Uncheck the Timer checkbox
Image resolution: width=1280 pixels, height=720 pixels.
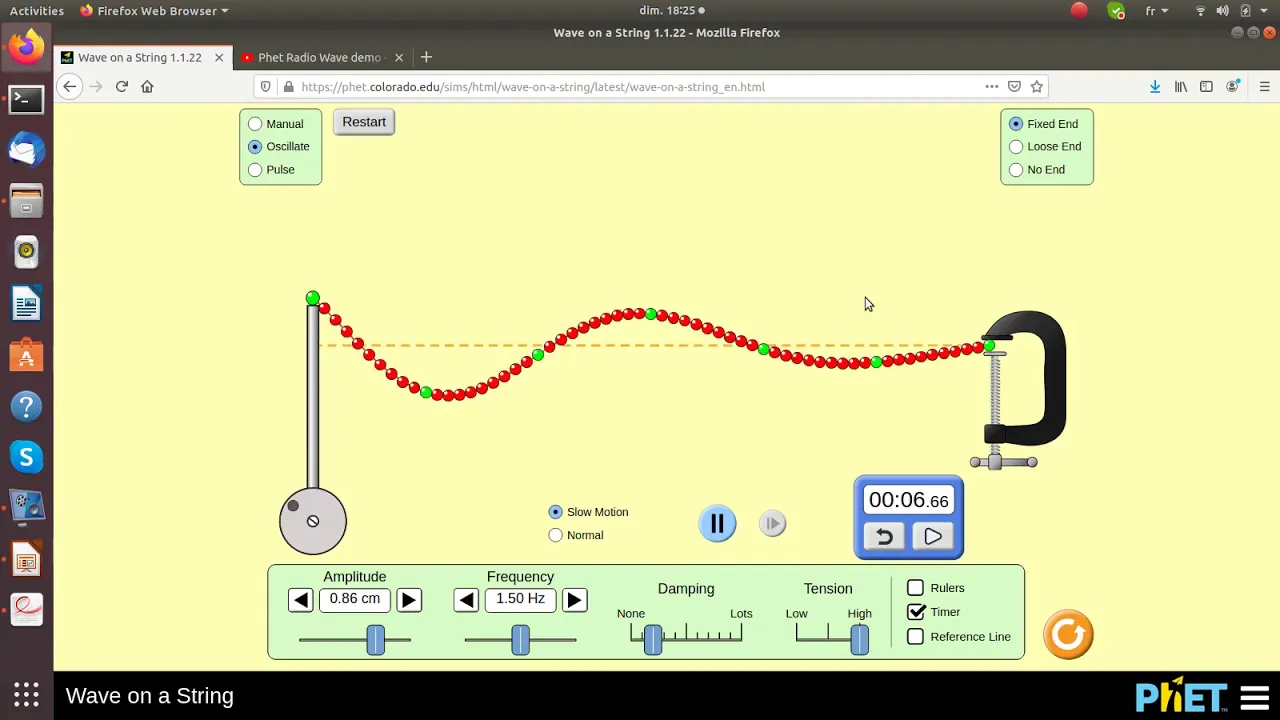(915, 612)
